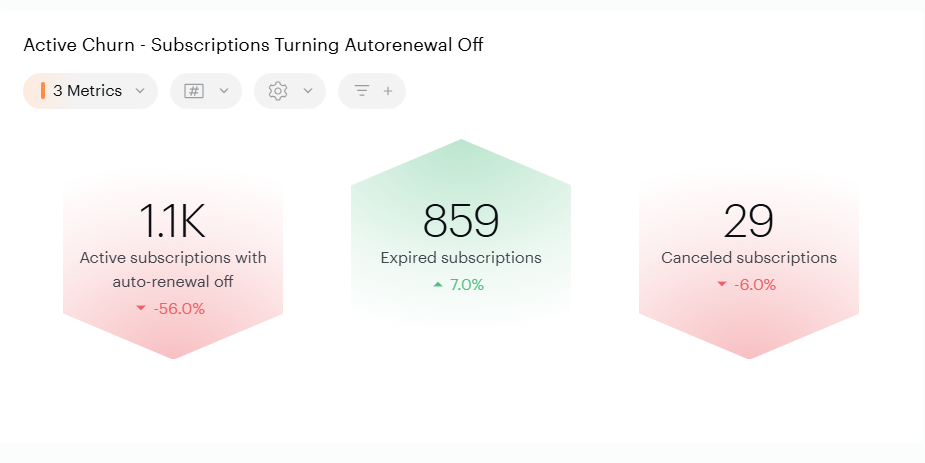The height and width of the screenshot is (463, 925).
Task: Expand the chevron next to # icon
Action: coord(224,91)
